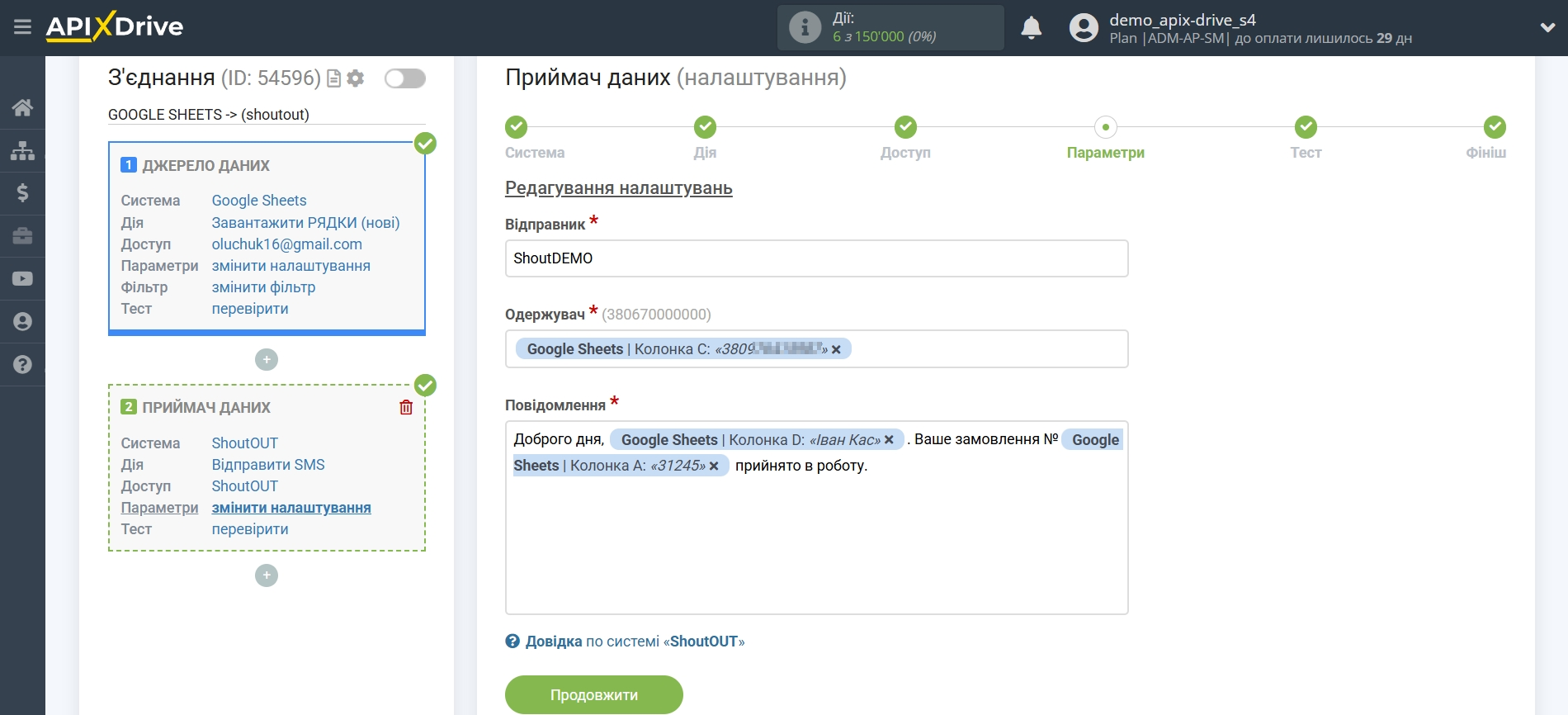Click the ПРИЙМАЧ ДАНИХ block header
This screenshot has height=715, width=1568.
[x=206, y=408]
